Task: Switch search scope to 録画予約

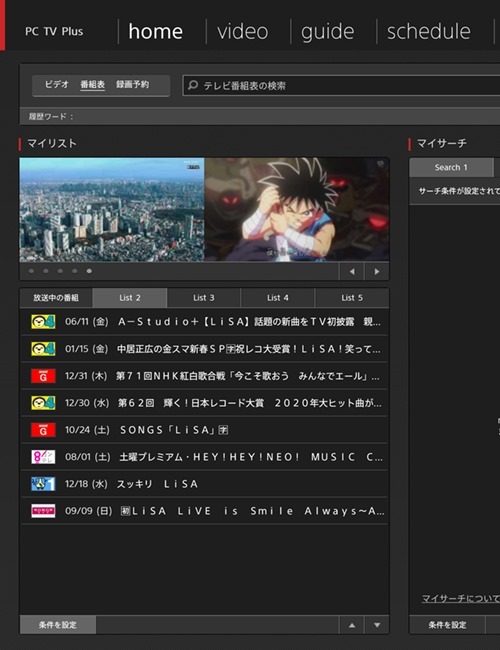Action: click(x=132, y=85)
